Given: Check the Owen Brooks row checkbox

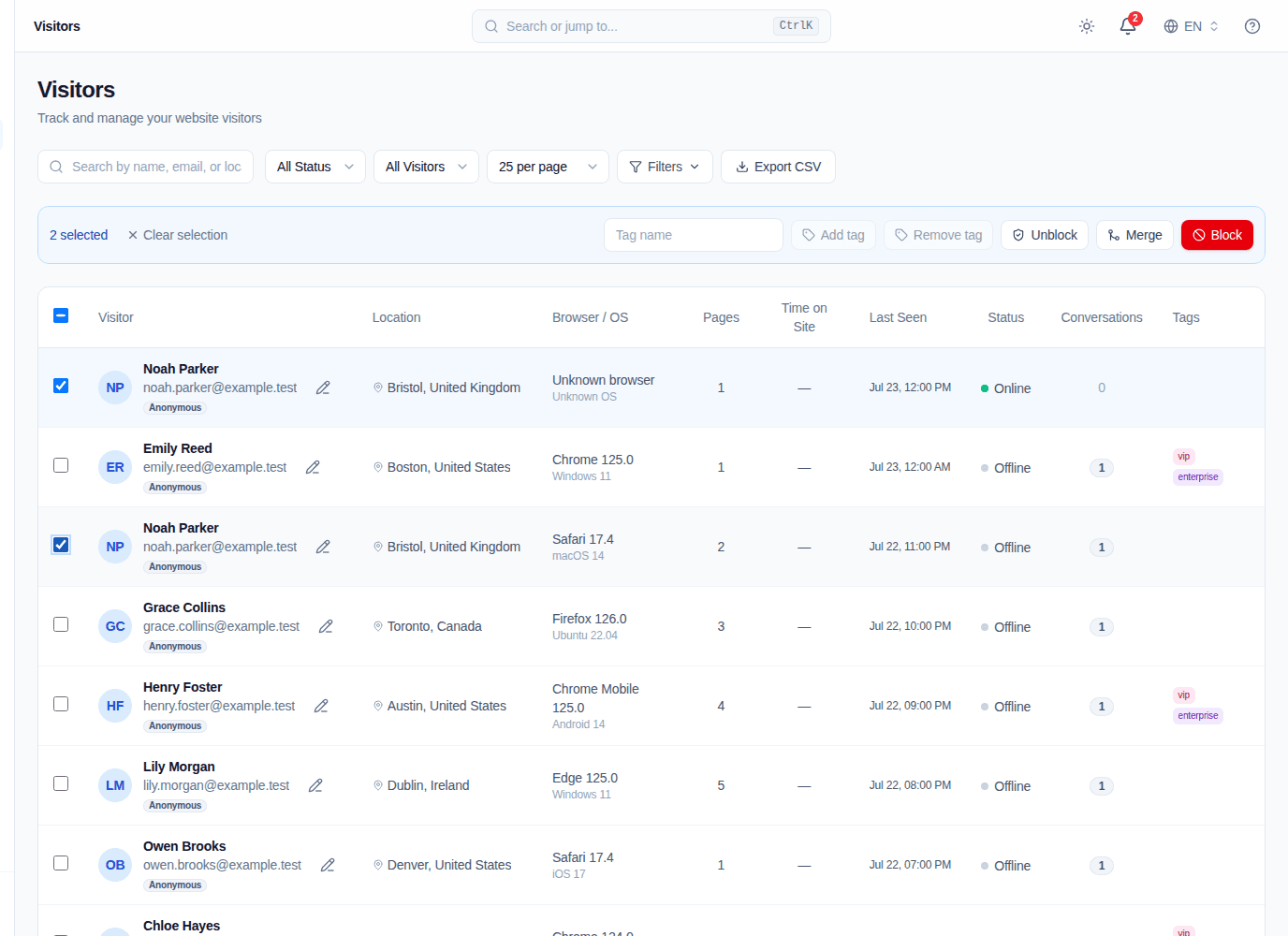Looking at the screenshot, I should [61, 863].
